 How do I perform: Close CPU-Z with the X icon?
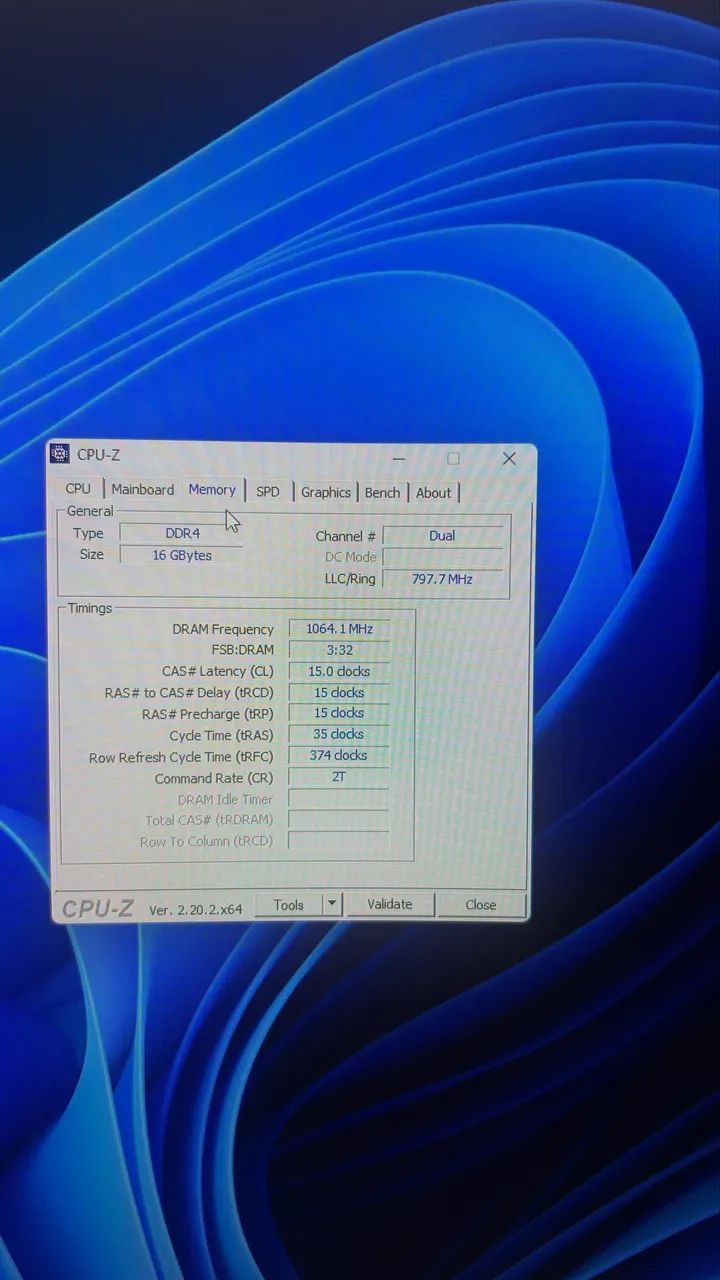coord(509,458)
